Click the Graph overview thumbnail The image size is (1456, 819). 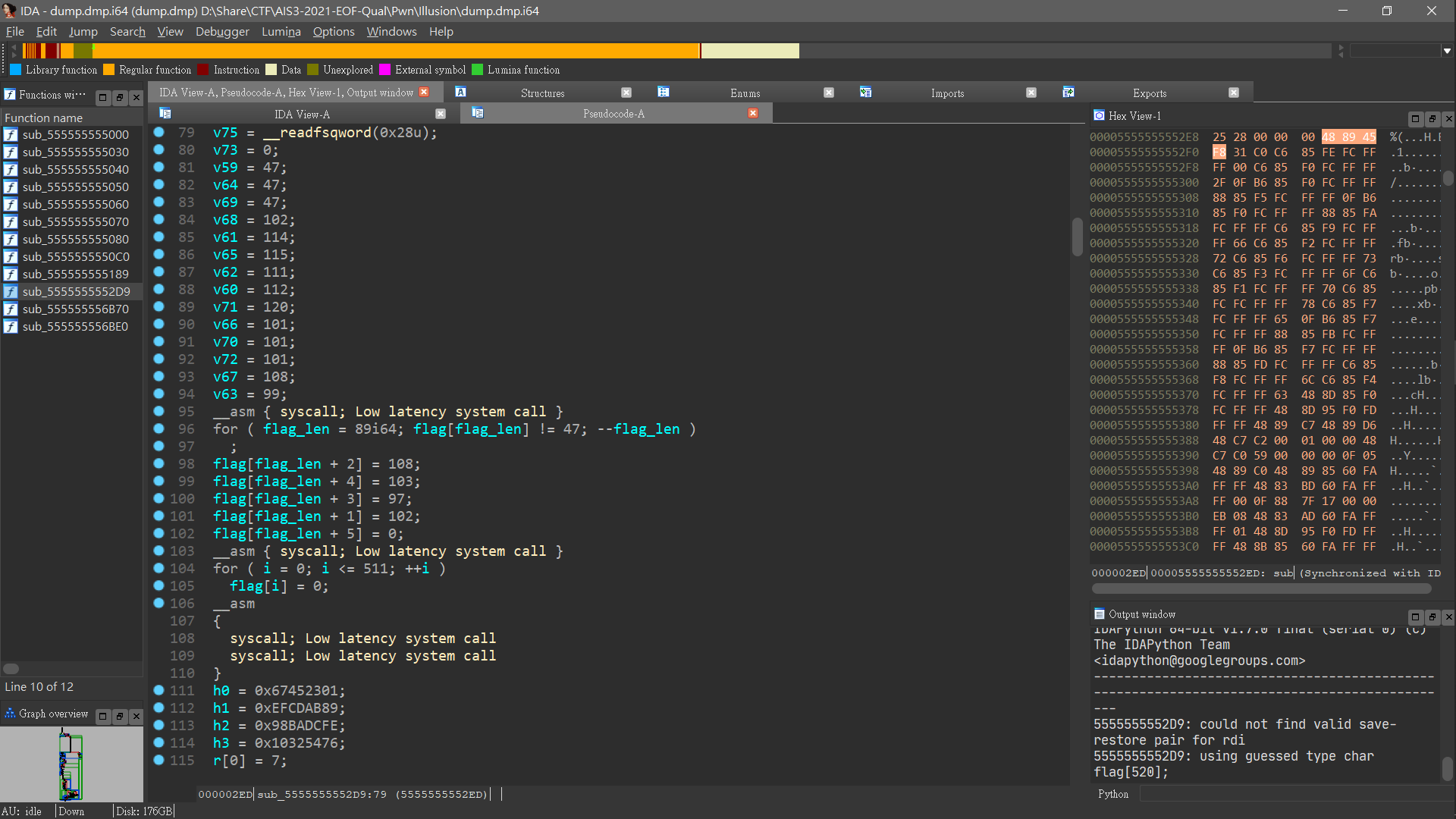pos(71,764)
